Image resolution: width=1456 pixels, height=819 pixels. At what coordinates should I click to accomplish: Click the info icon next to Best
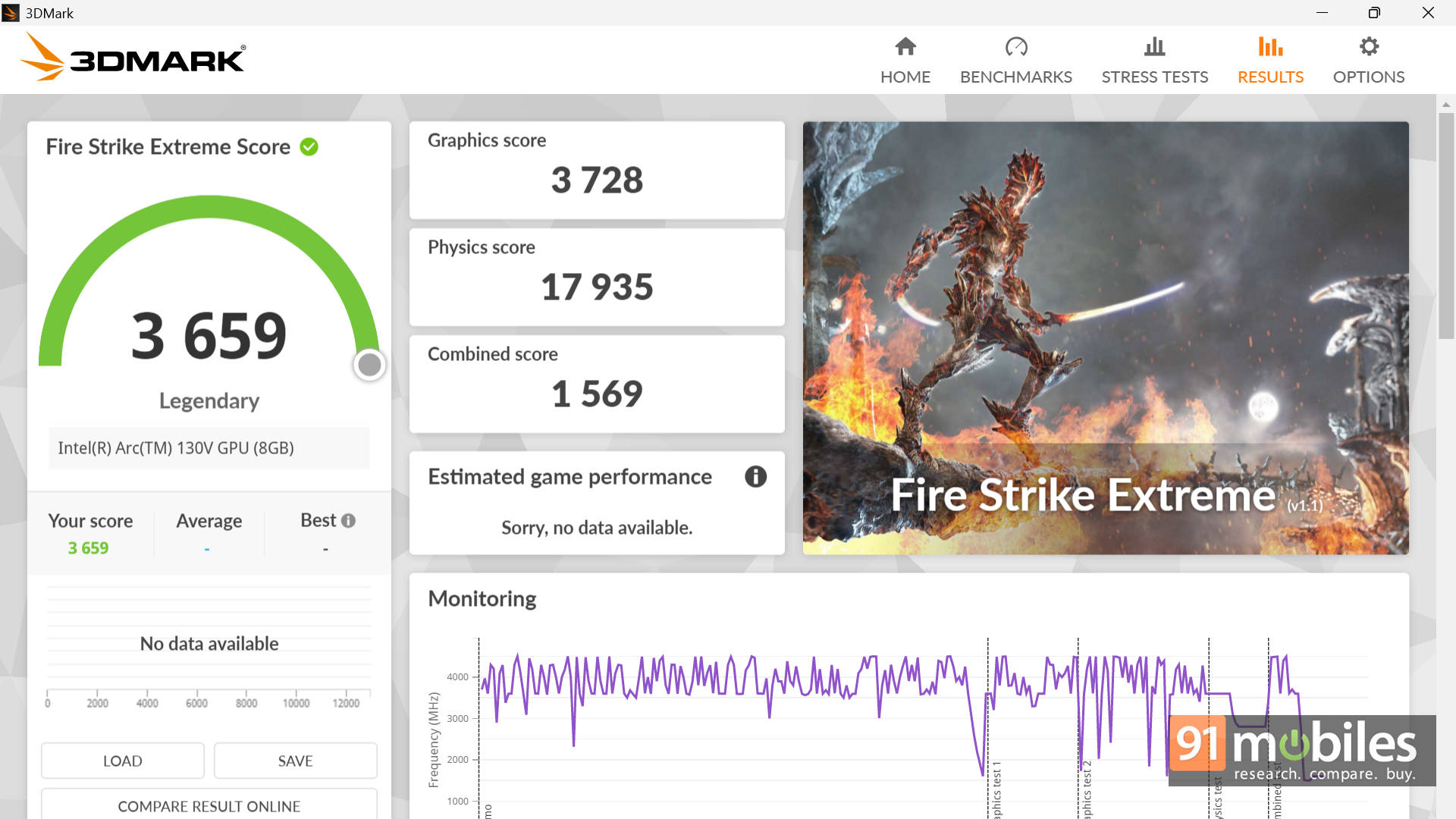click(348, 521)
